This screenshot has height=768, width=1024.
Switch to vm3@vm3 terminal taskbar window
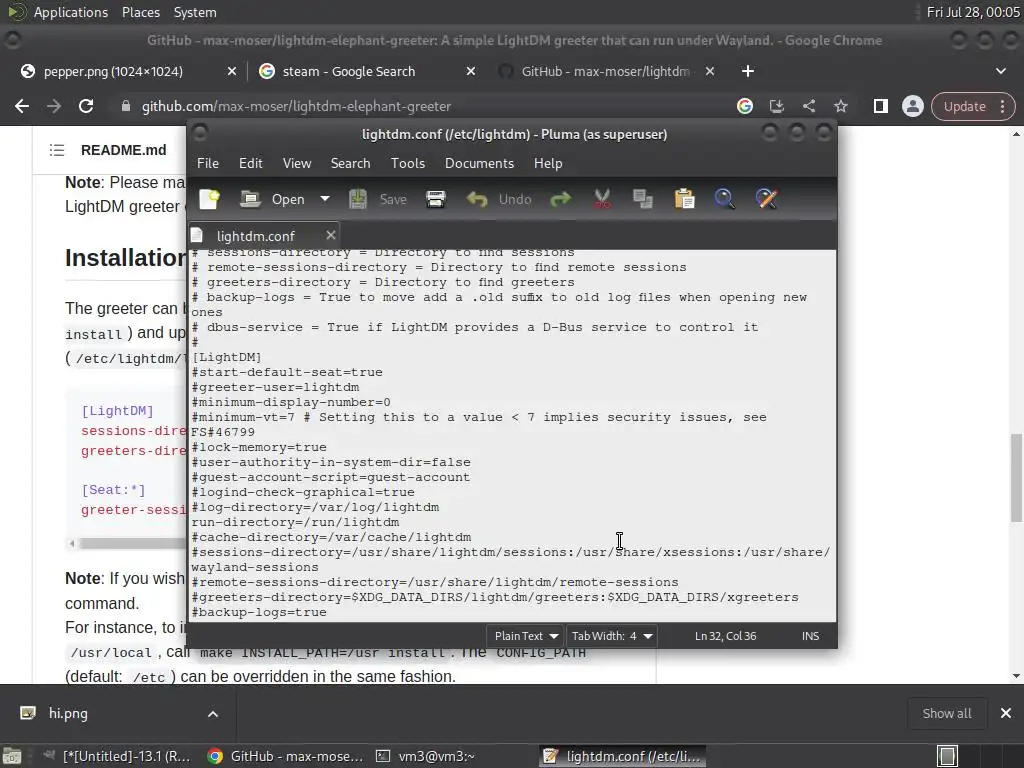[426, 756]
